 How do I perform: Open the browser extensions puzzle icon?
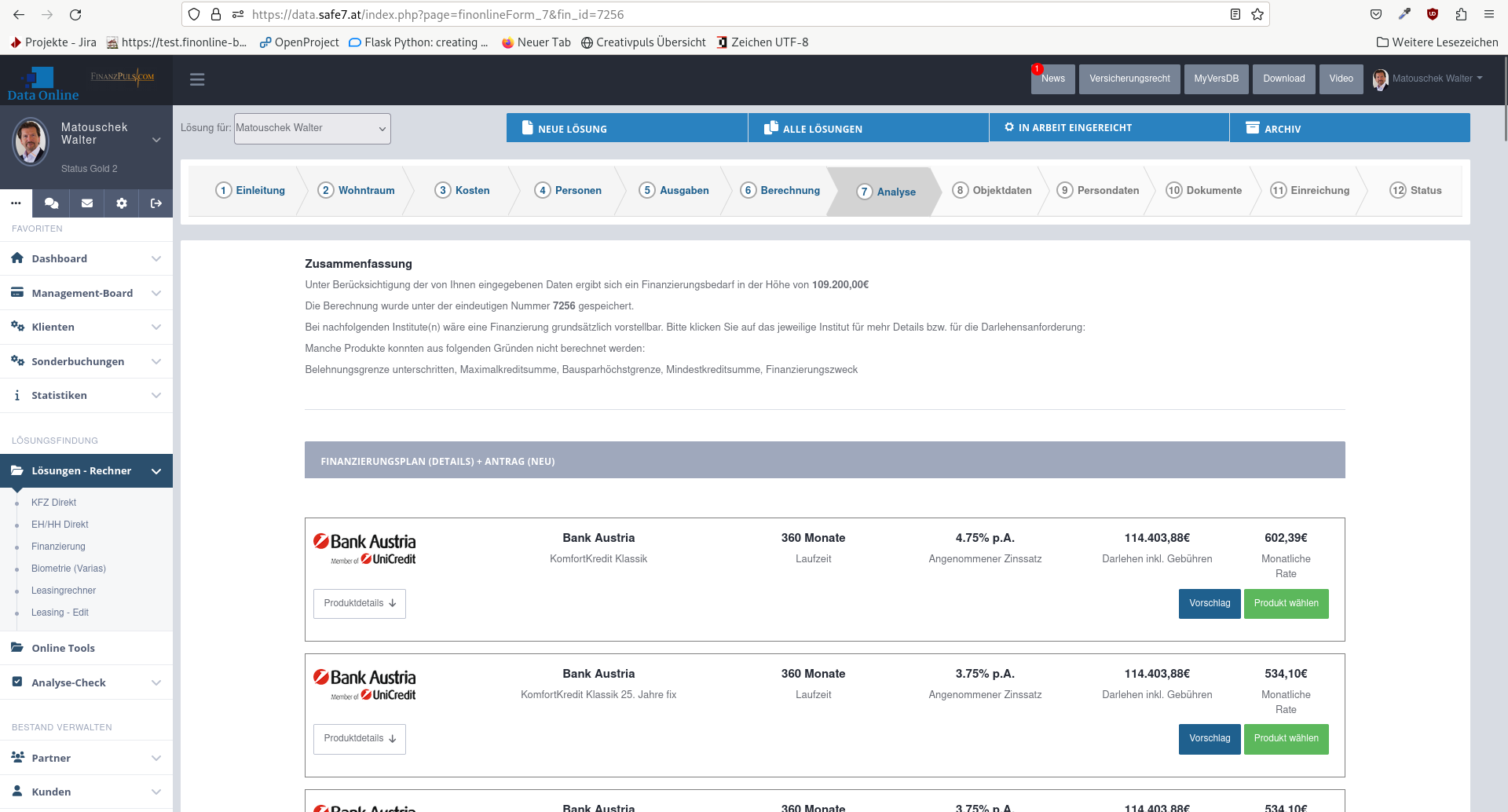1461,14
